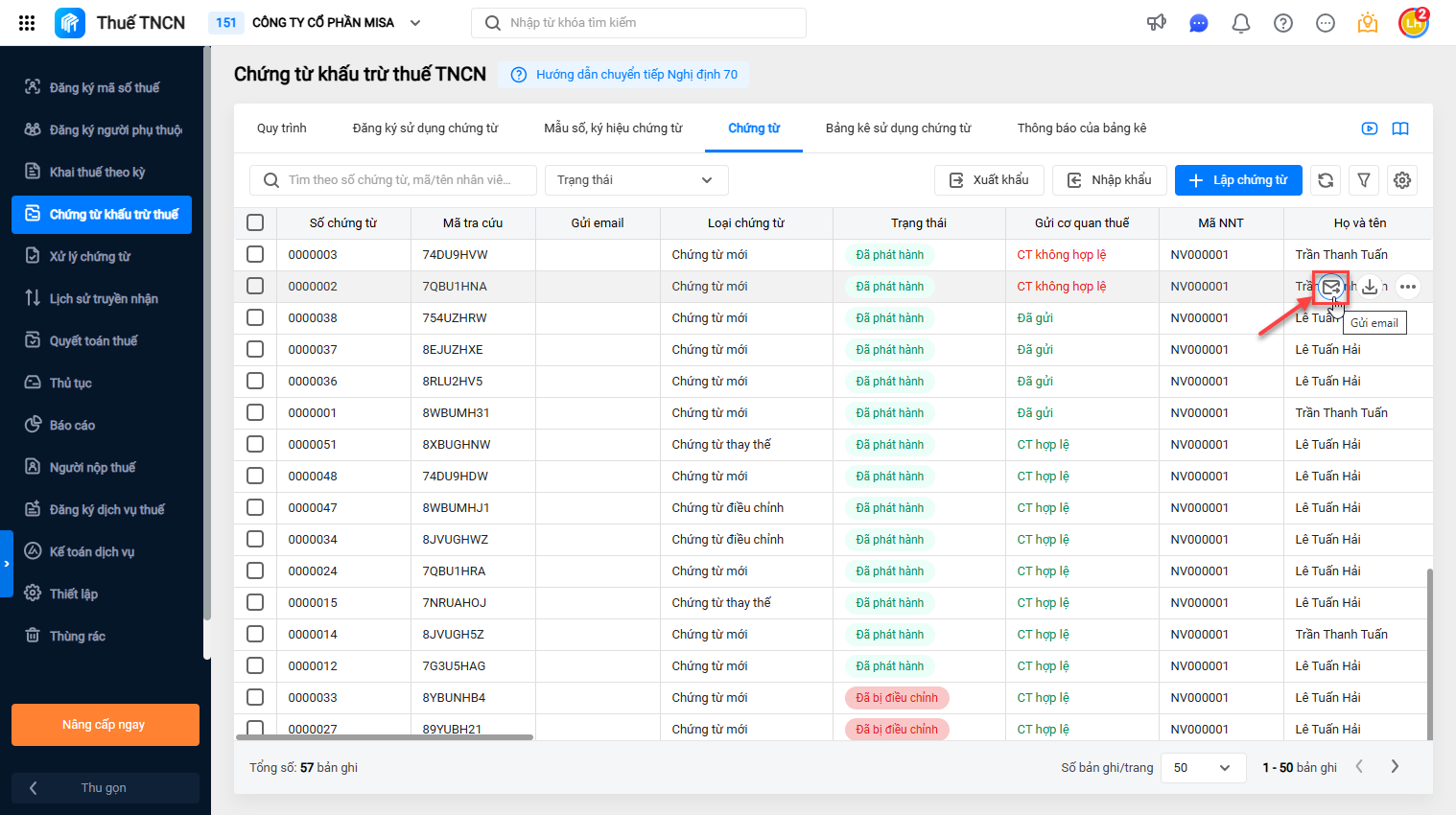Open the records per page dropdown
Screen dimensions: 1456x815
(x=1204, y=768)
